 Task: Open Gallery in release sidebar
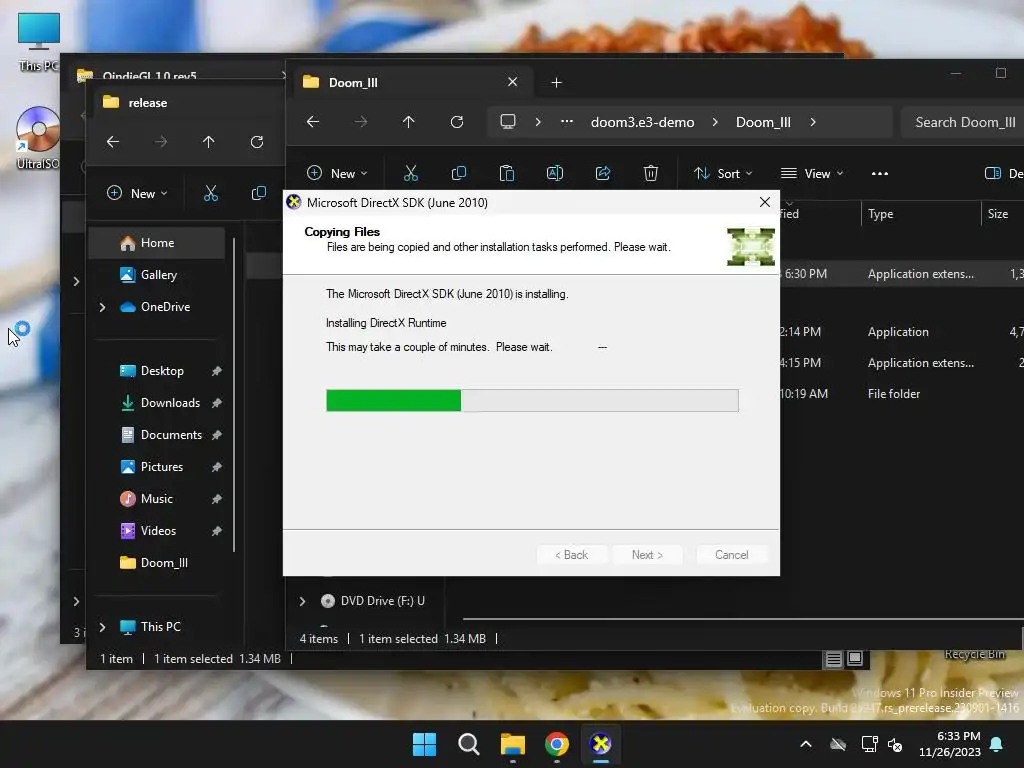pyautogui.click(x=157, y=275)
